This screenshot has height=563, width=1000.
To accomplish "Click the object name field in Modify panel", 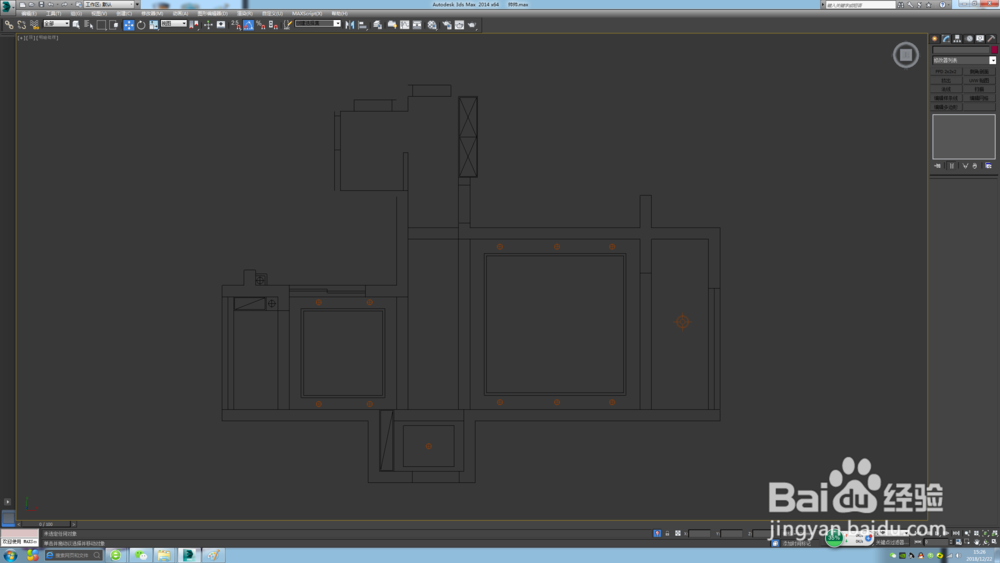I will 961,50.
